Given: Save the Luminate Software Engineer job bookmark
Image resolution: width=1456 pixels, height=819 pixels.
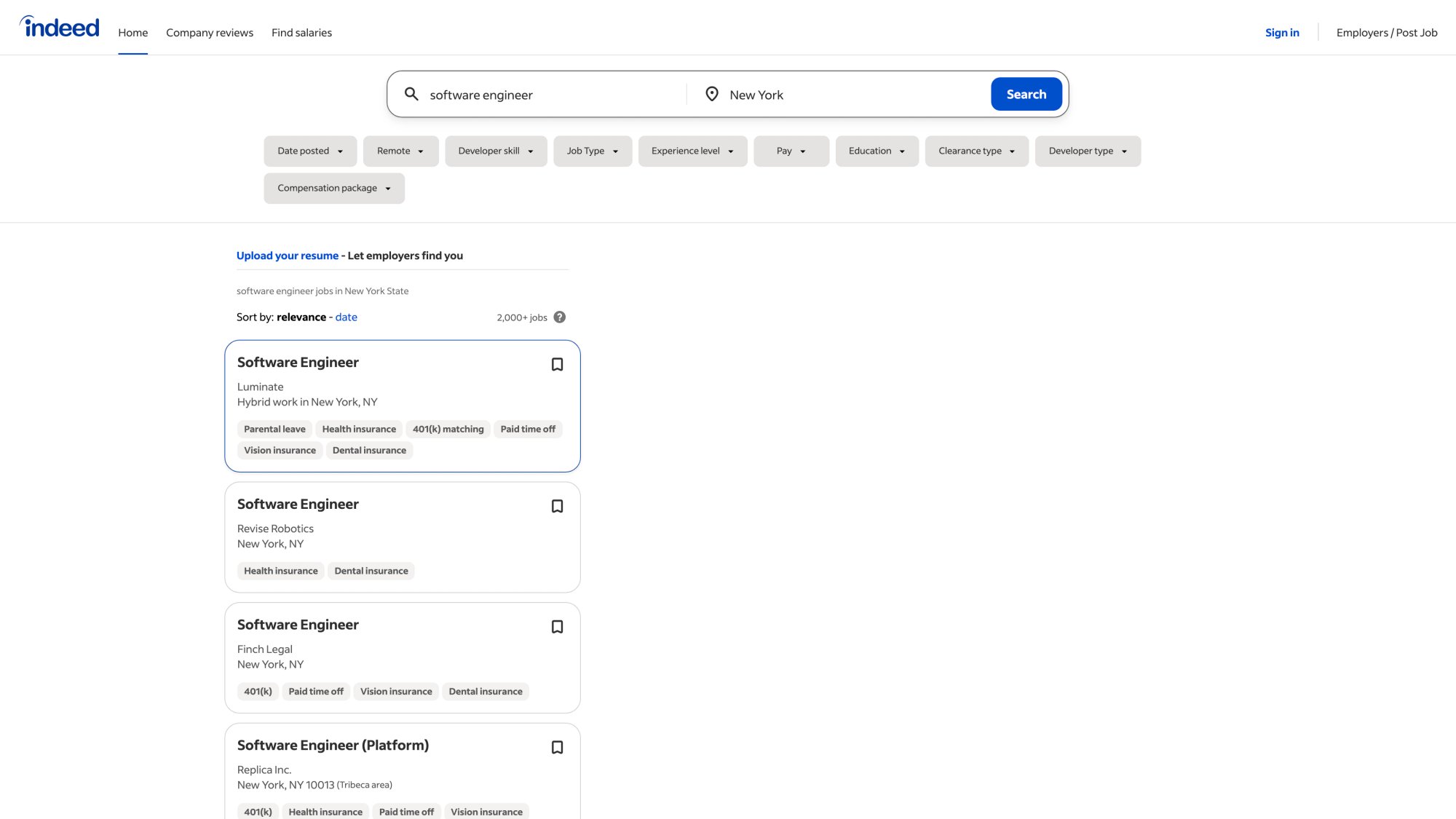Looking at the screenshot, I should (557, 364).
